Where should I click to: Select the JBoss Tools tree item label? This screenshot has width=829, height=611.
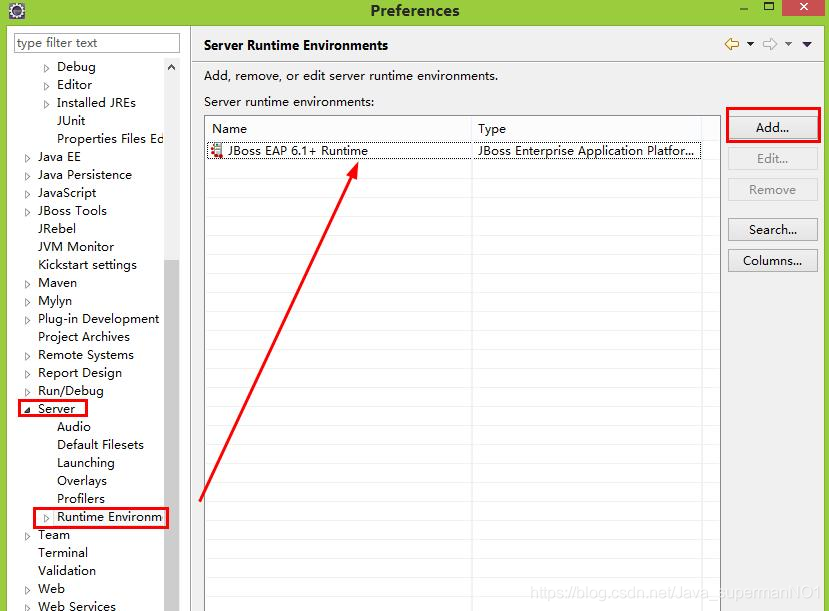(72, 210)
